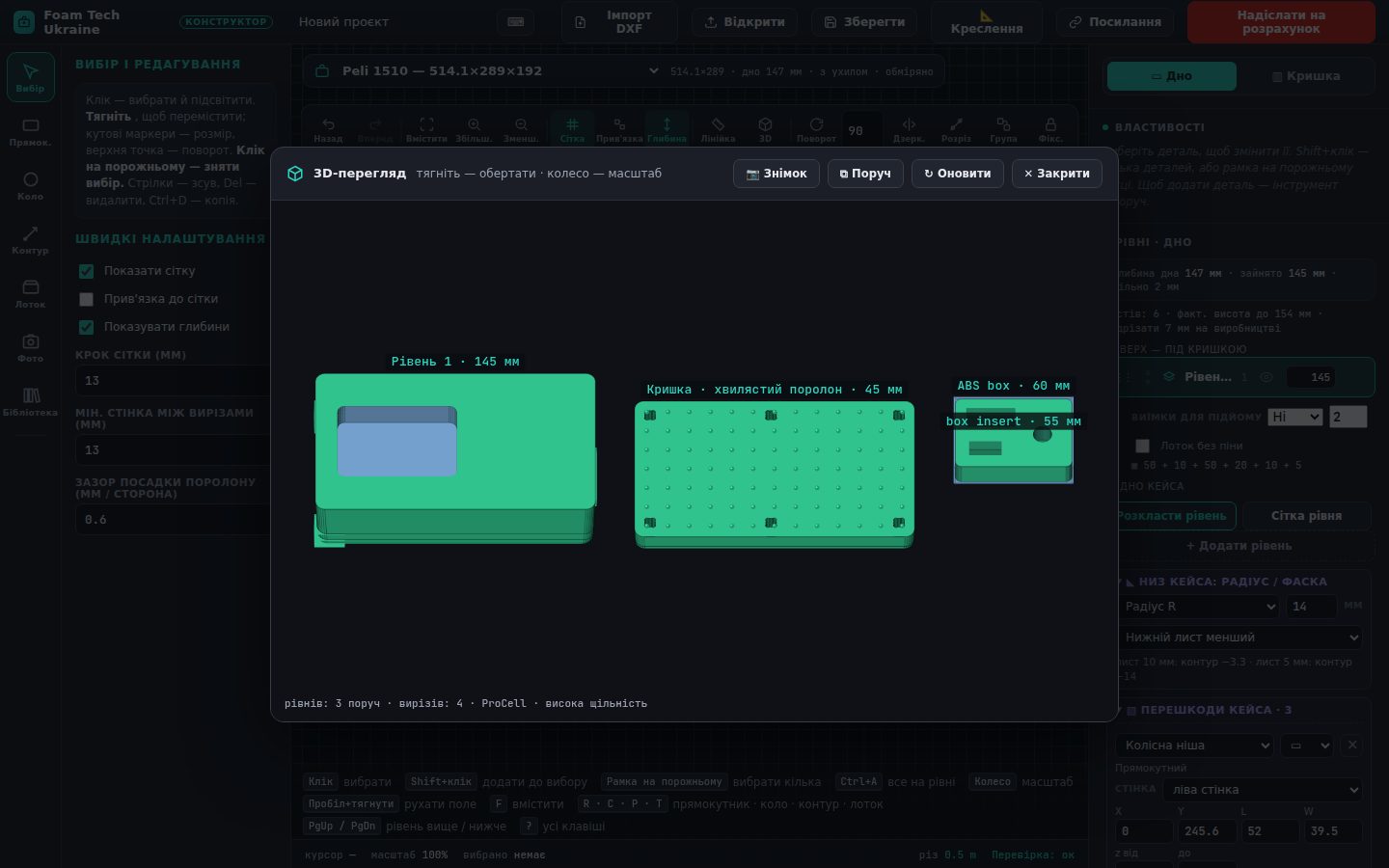Open the Бібліотека library panel

(x=30, y=401)
